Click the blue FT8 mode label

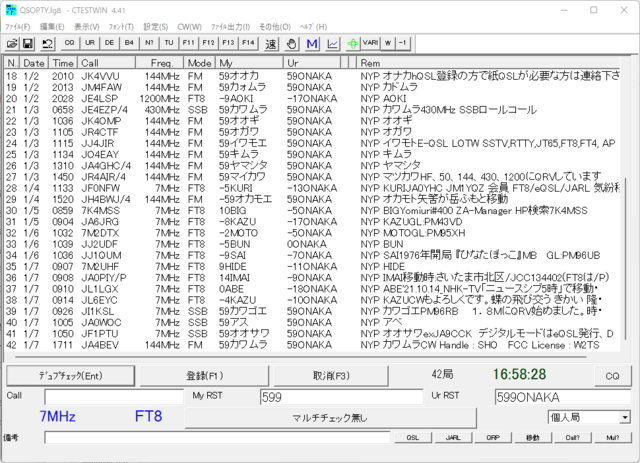click(x=149, y=416)
